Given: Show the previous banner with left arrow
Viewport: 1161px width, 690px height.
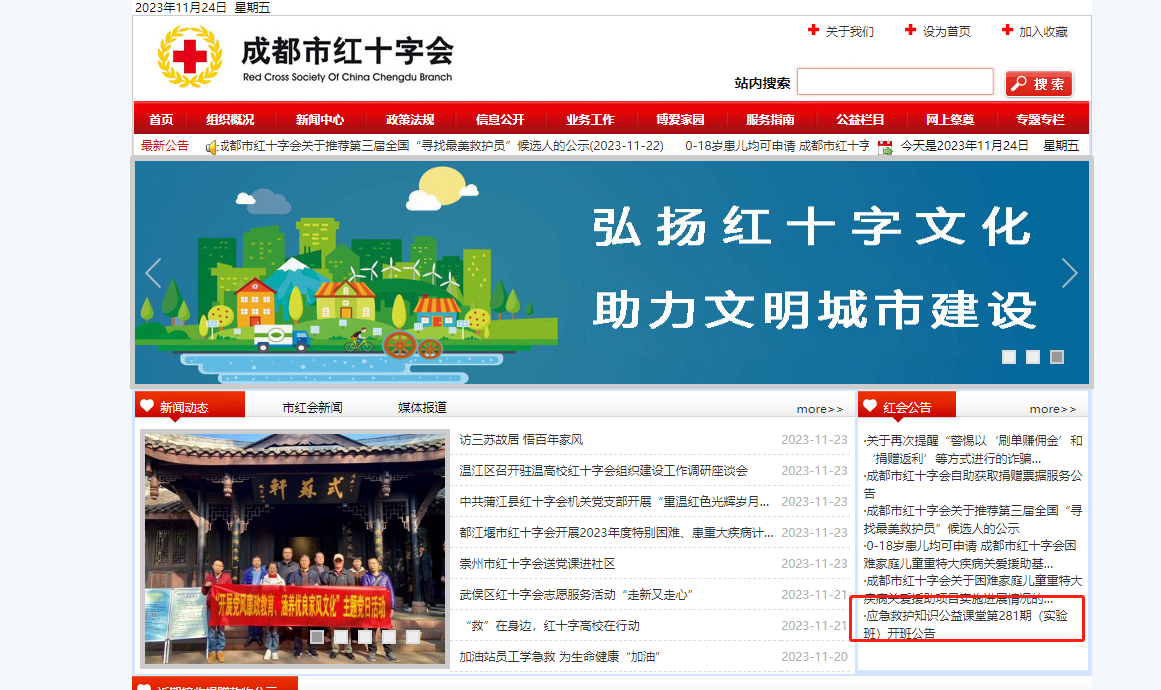Looking at the screenshot, I should 153,273.
